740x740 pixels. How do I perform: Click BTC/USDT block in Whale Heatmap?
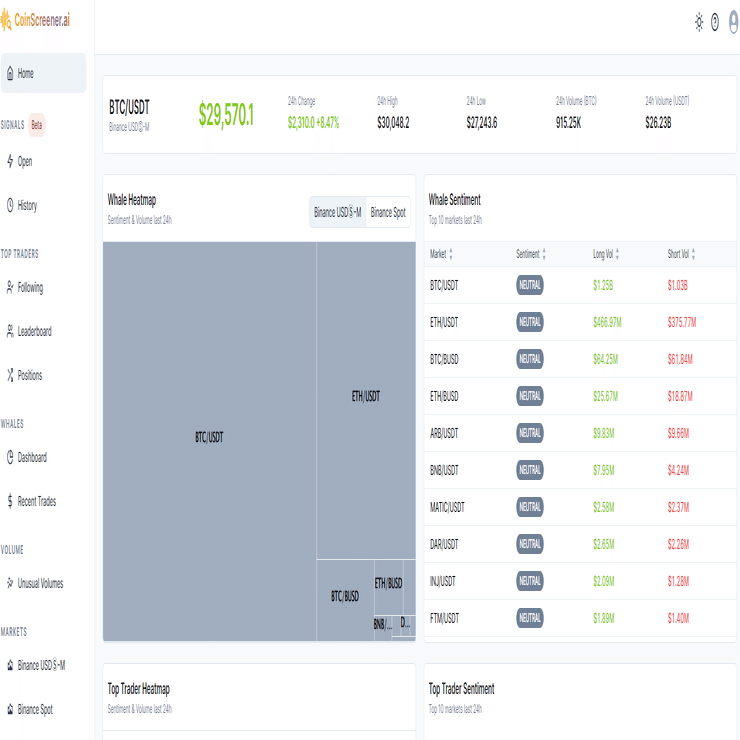point(210,441)
